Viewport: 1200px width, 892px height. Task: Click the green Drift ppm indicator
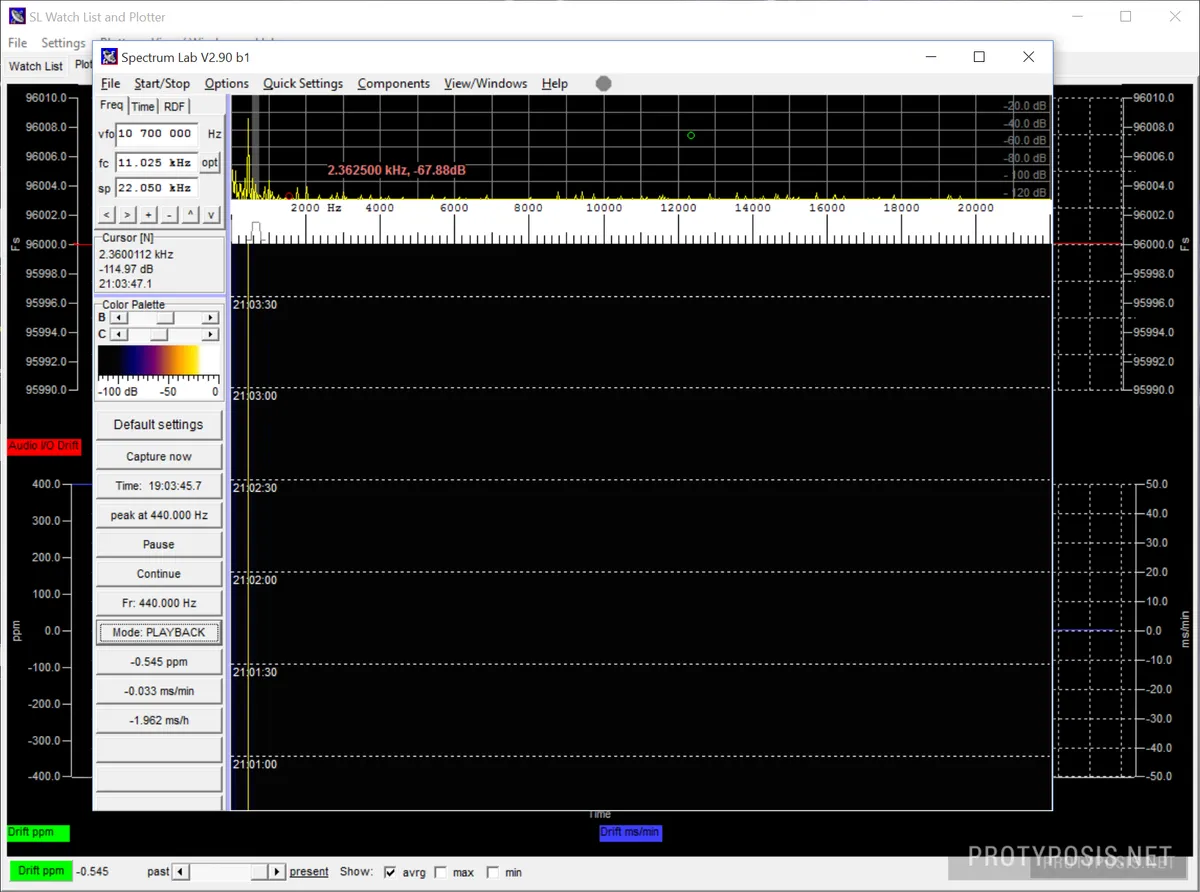point(37,832)
